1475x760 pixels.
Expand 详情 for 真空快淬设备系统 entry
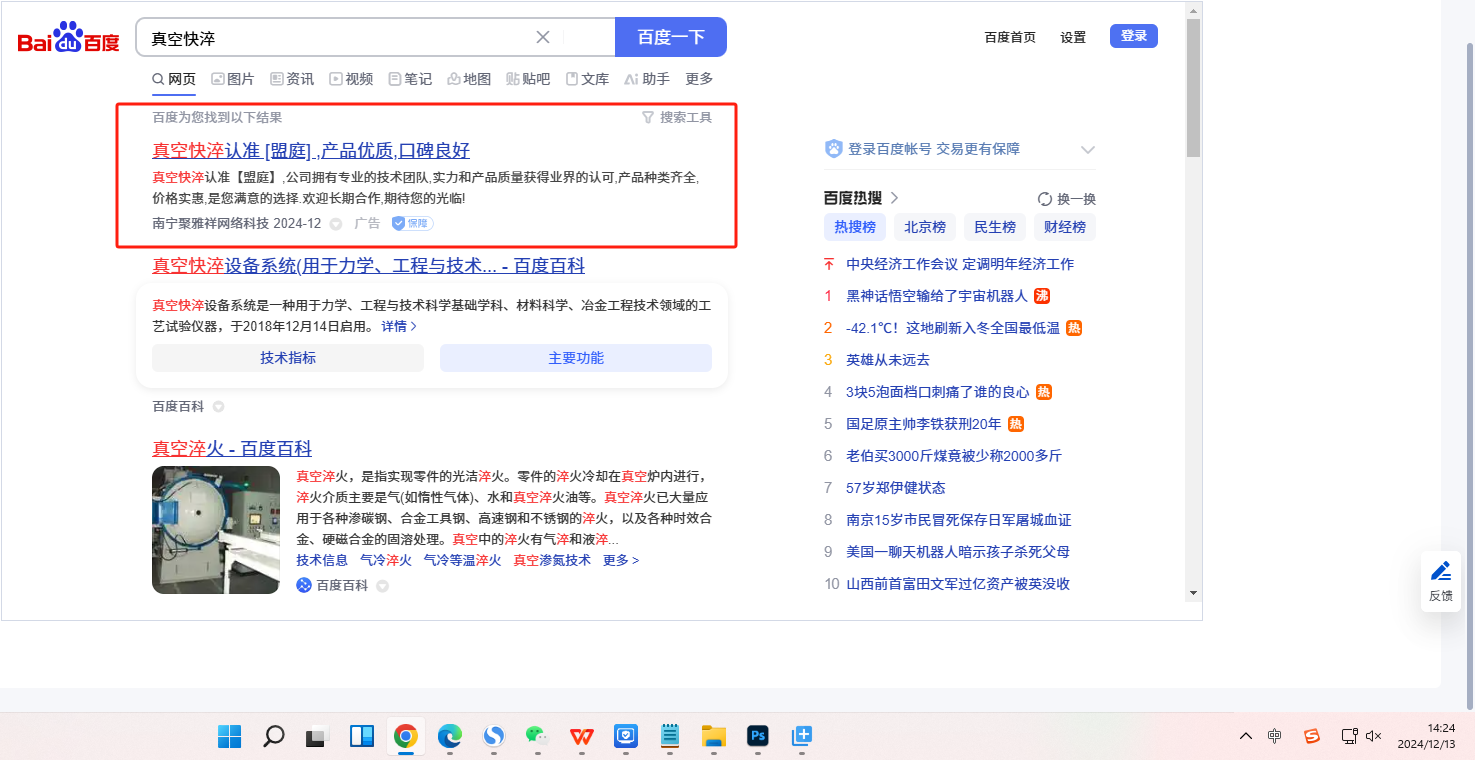[399, 326]
